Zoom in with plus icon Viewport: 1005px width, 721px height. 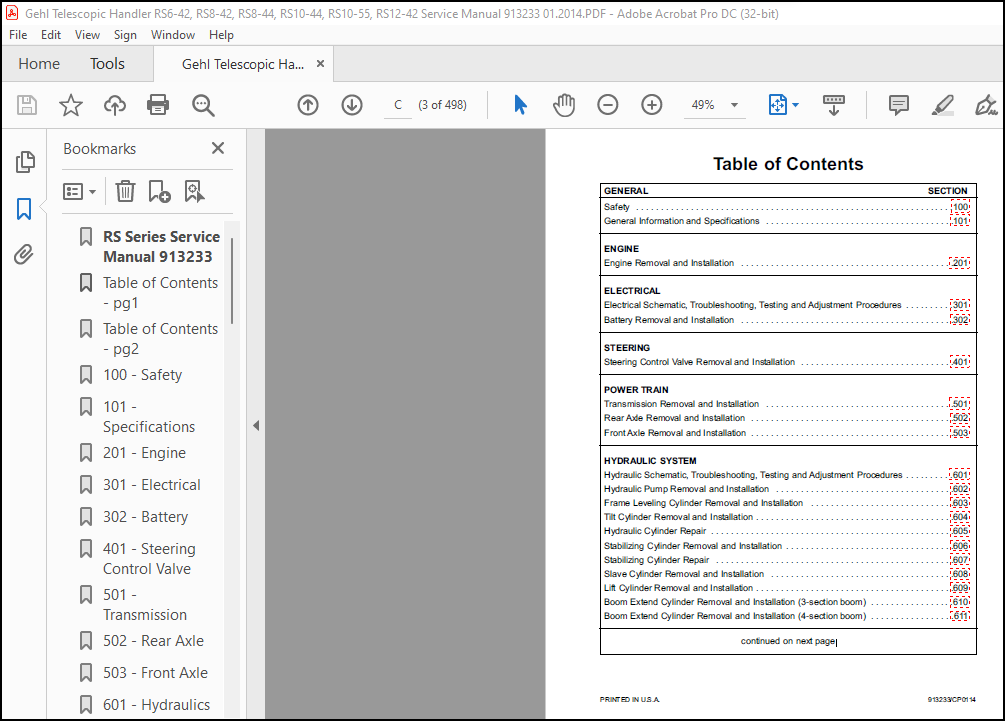pyautogui.click(x=652, y=104)
